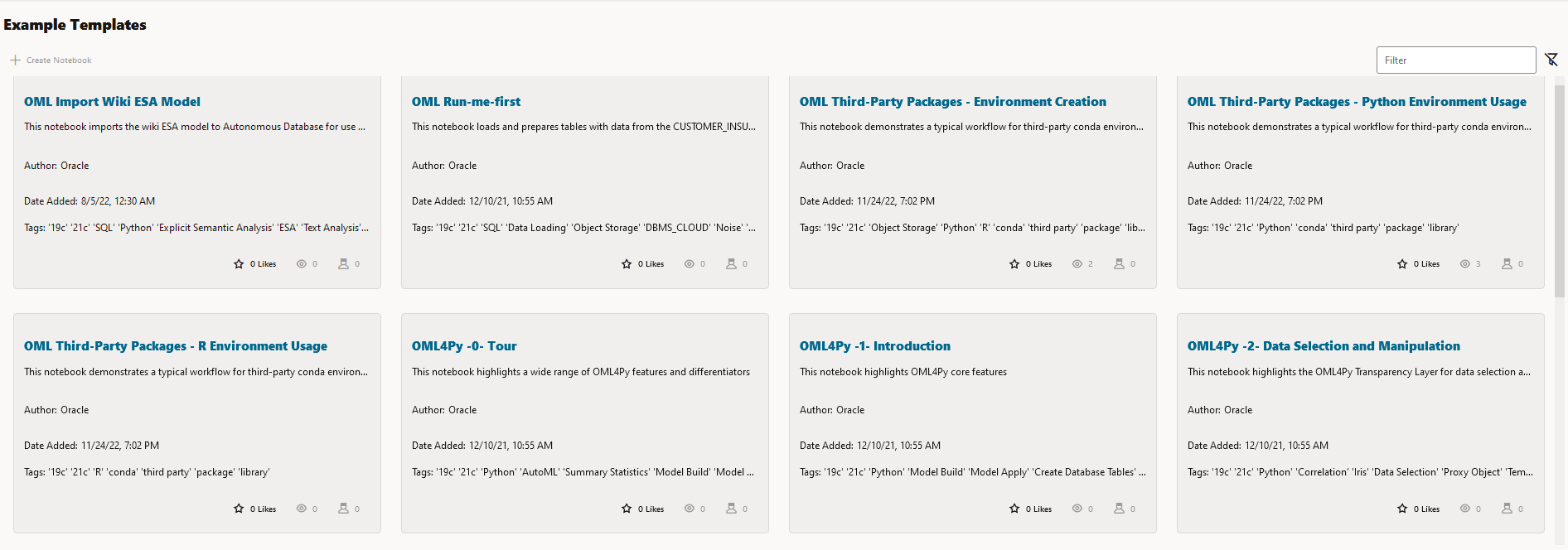
Task: Click Tags line on OML4Py -2- Data Selection card
Action: (x=1360, y=472)
